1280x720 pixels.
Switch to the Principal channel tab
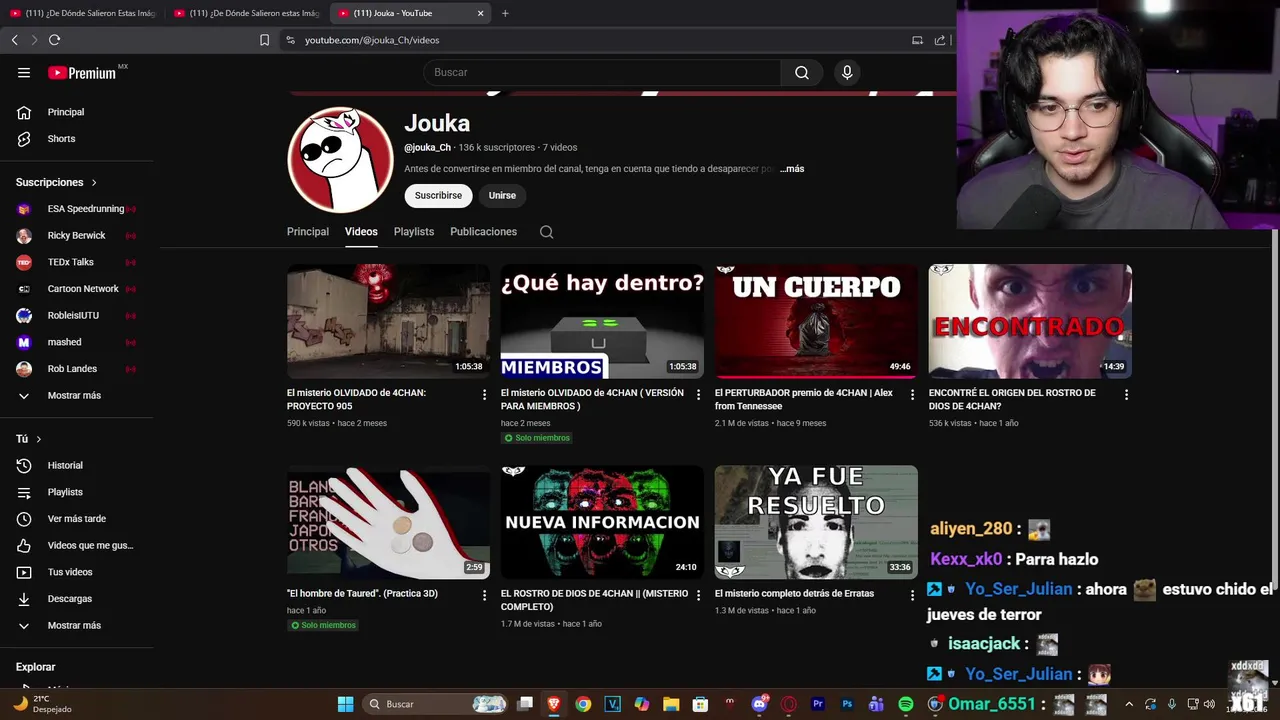(x=308, y=232)
